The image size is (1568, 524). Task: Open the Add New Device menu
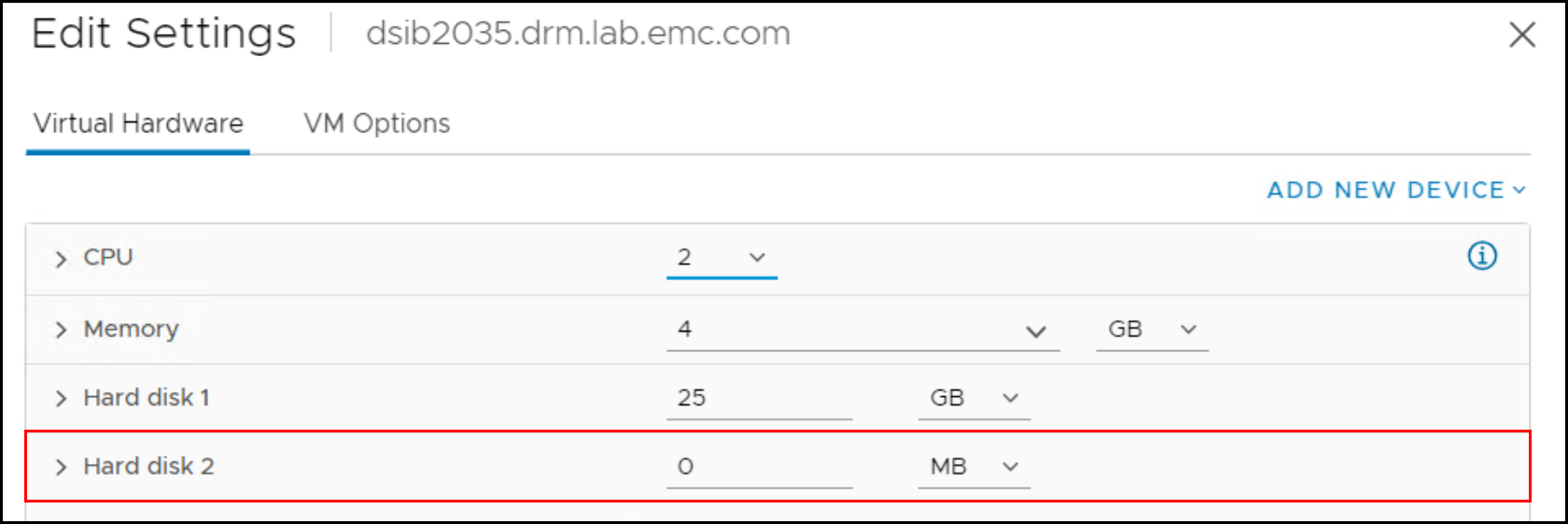(1395, 191)
